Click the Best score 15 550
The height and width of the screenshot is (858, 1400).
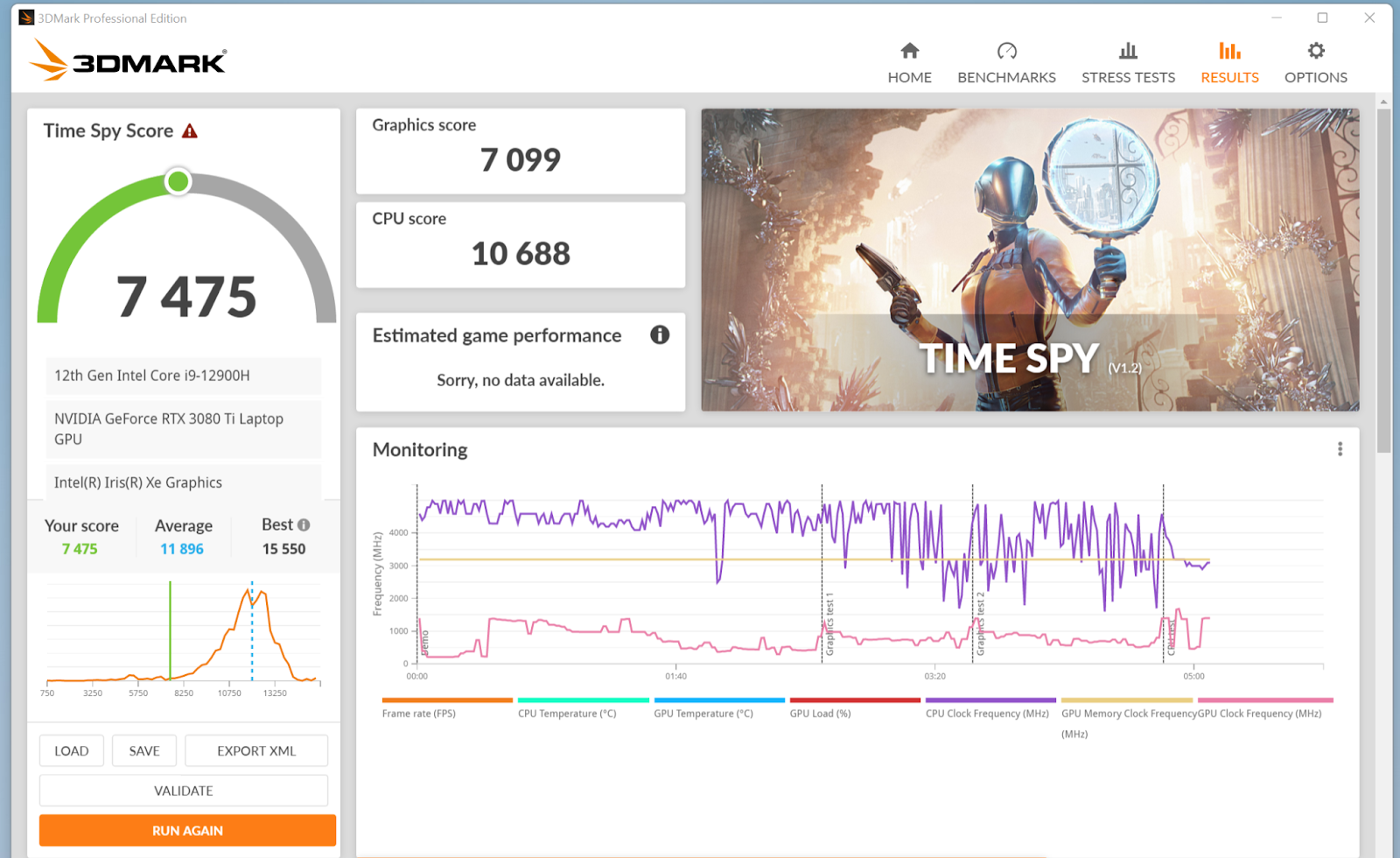[284, 549]
